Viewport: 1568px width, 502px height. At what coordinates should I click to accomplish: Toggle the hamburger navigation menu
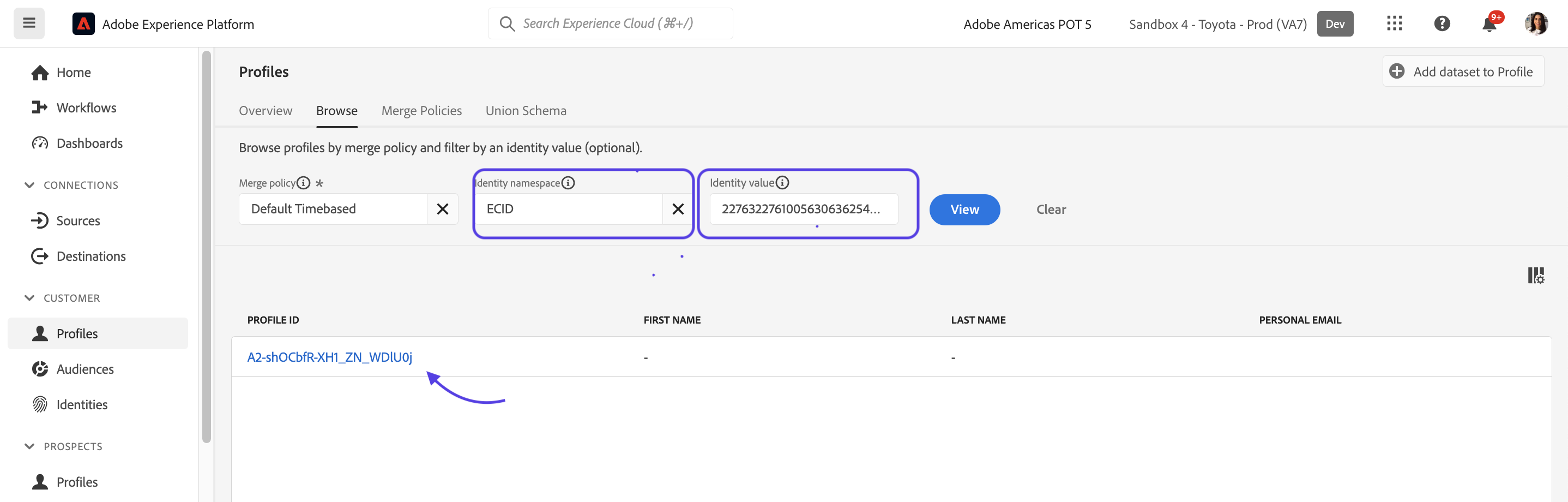[x=28, y=24]
